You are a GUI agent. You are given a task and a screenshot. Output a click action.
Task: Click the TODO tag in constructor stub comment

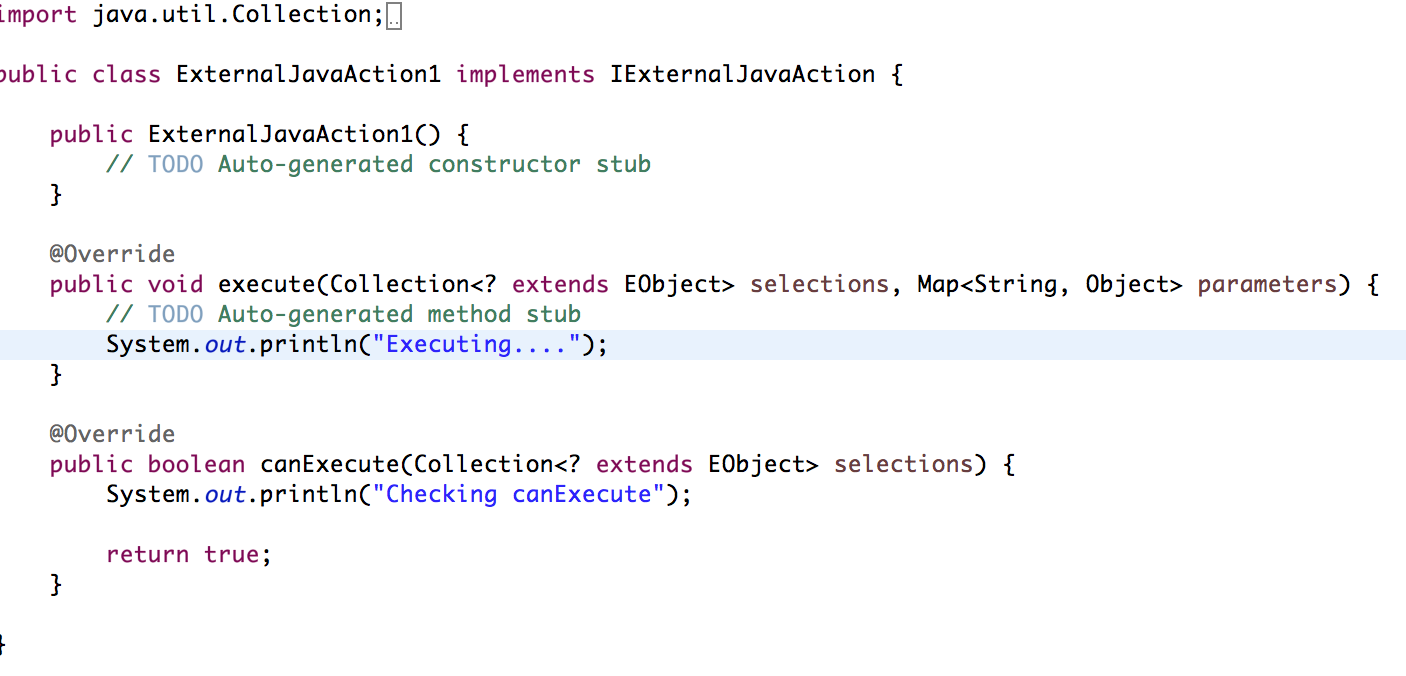(x=175, y=164)
